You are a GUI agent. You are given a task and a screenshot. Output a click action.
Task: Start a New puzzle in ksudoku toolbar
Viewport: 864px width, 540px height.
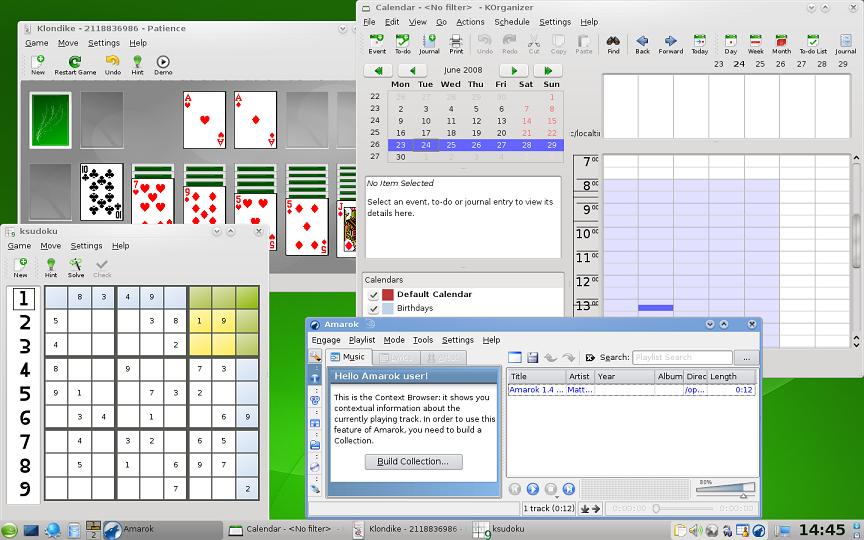click(x=20, y=268)
